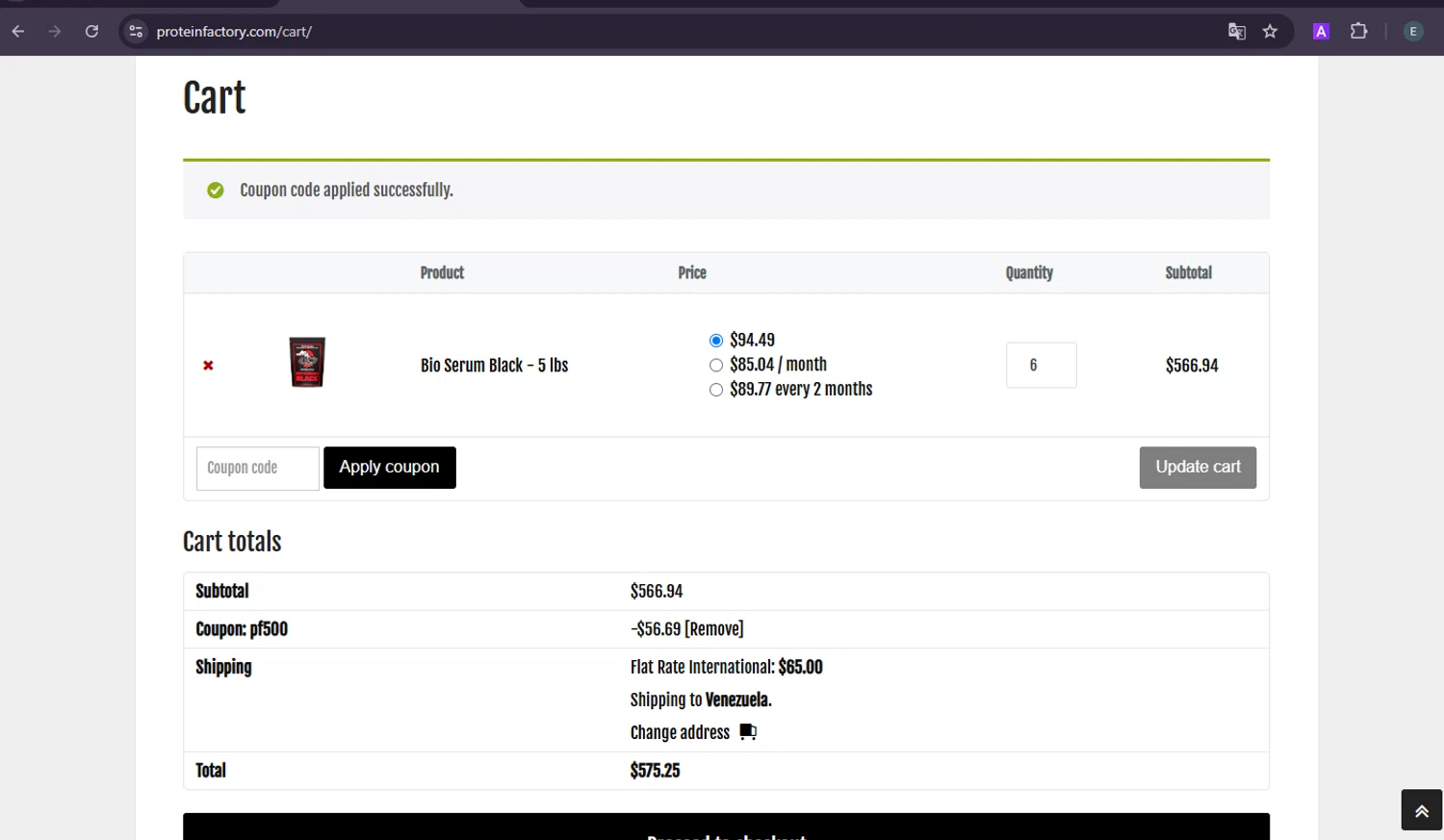Click the translate page icon
The image size is (1444, 840).
pos(1237,32)
